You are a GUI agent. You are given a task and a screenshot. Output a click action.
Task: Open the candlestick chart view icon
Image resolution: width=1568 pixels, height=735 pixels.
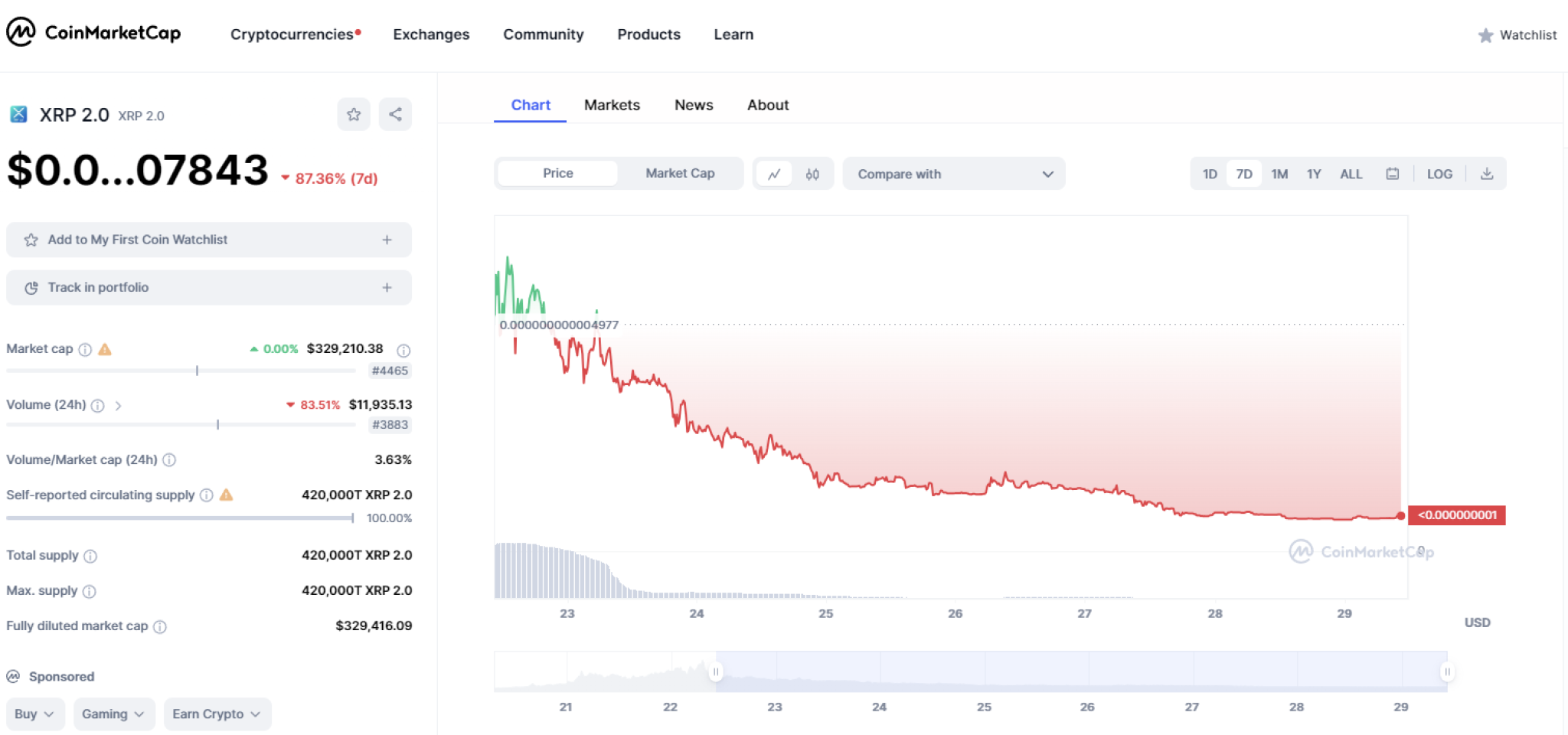tap(813, 174)
